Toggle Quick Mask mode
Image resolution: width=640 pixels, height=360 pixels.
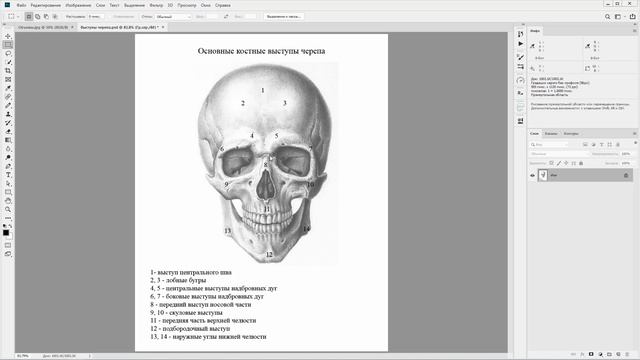[x=8, y=245]
